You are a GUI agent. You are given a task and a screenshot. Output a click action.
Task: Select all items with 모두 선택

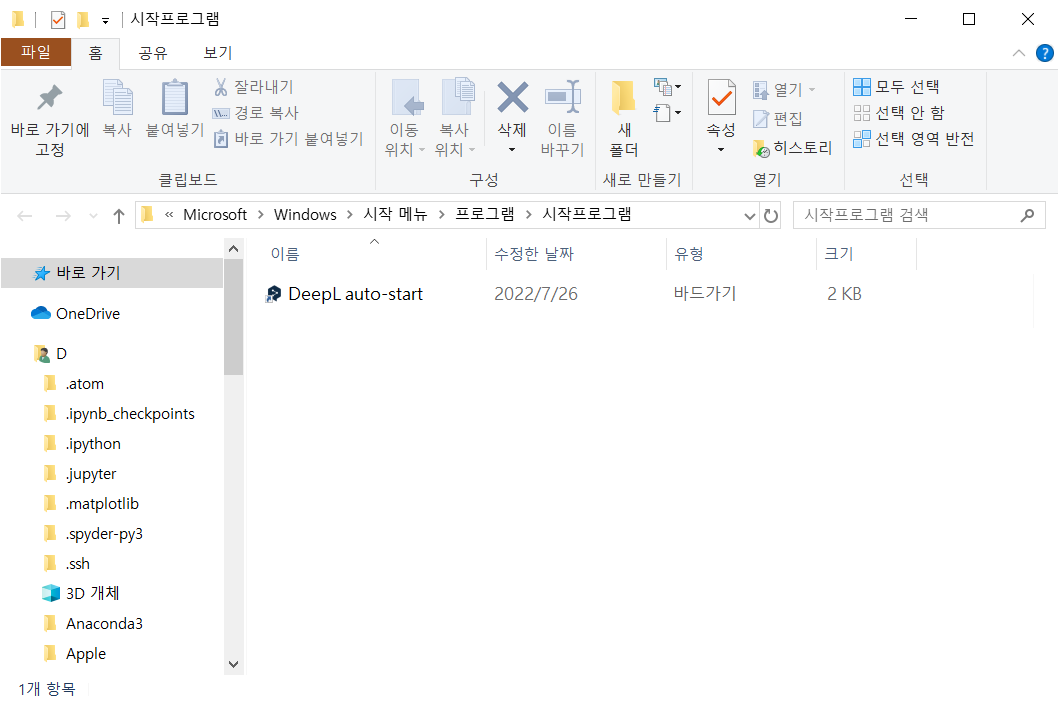(x=896, y=87)
